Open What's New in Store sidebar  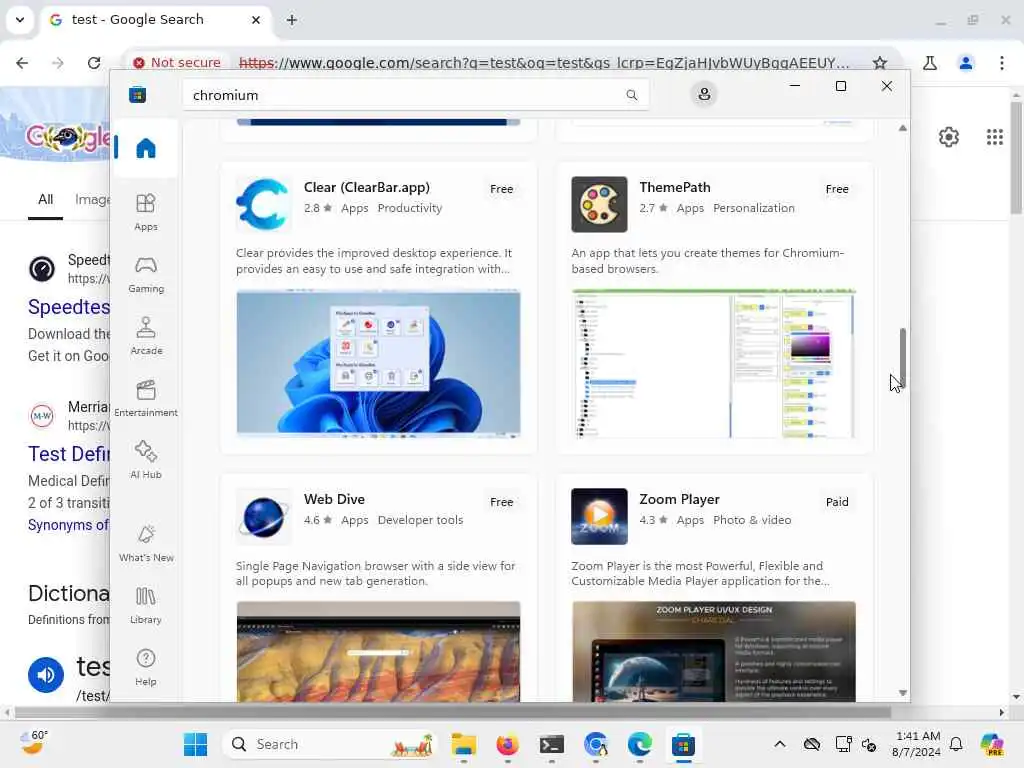[x=146, y=543]
